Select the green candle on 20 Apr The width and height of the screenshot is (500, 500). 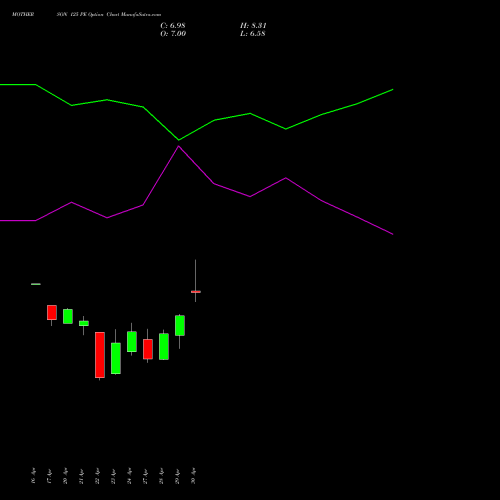tap(68, 316)
